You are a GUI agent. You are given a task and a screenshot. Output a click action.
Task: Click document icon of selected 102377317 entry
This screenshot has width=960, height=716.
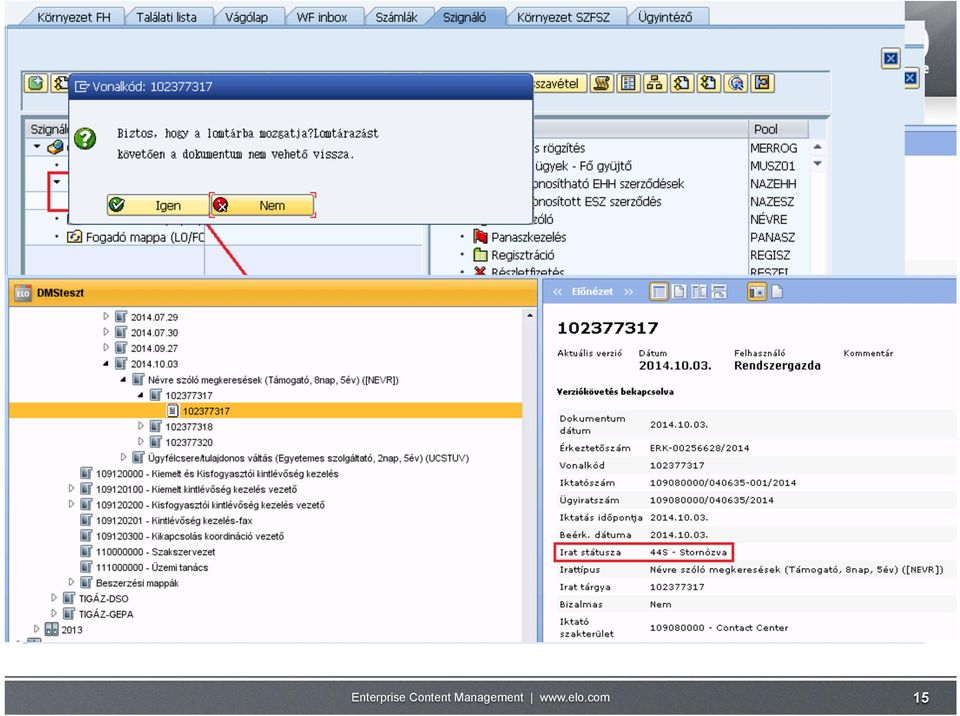coord(173,411)
